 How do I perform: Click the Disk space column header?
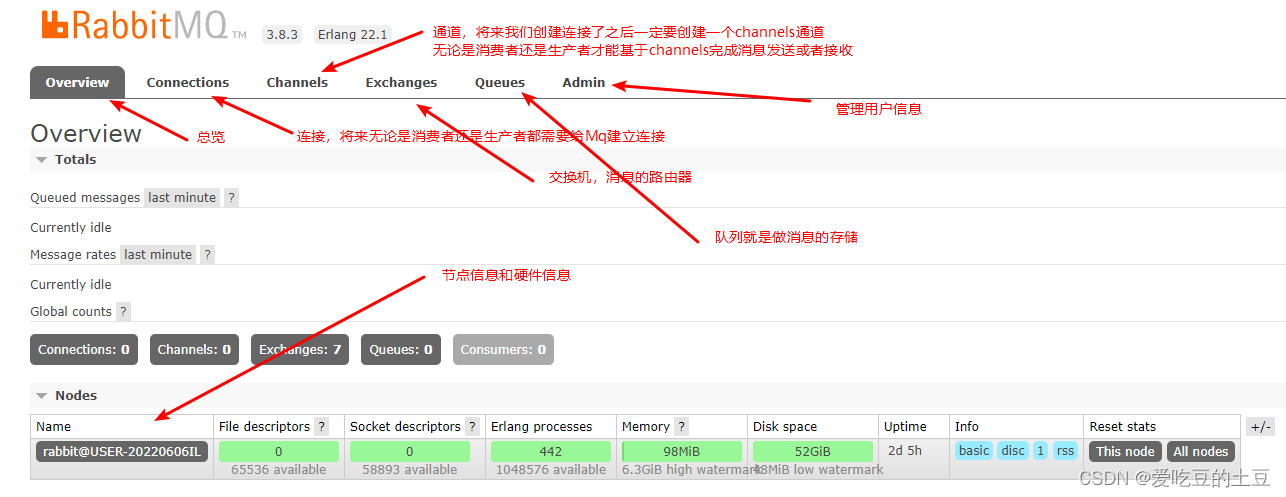pyautogui.click(x=785, y=426)
